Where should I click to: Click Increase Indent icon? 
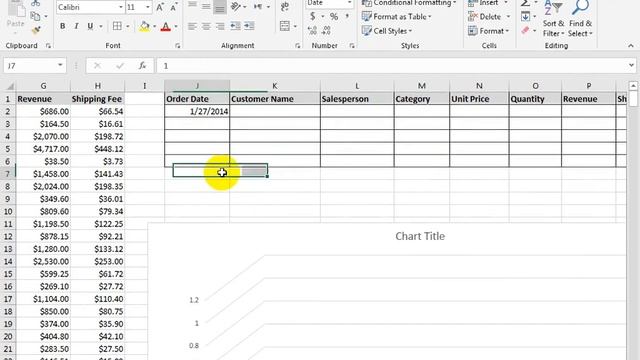pos(249,27)
